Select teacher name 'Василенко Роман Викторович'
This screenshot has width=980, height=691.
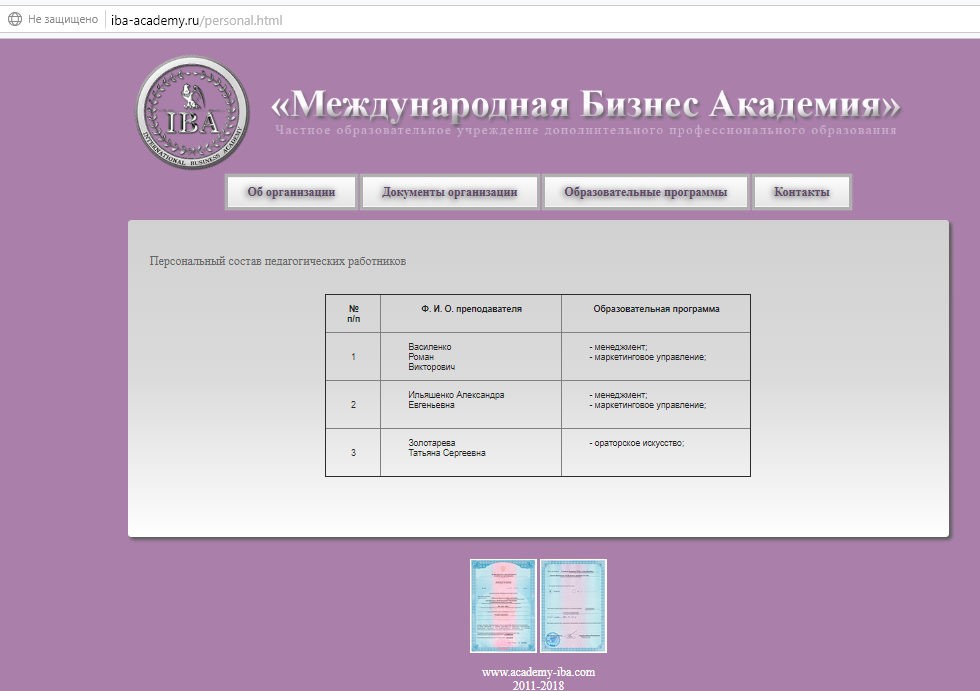431,357
